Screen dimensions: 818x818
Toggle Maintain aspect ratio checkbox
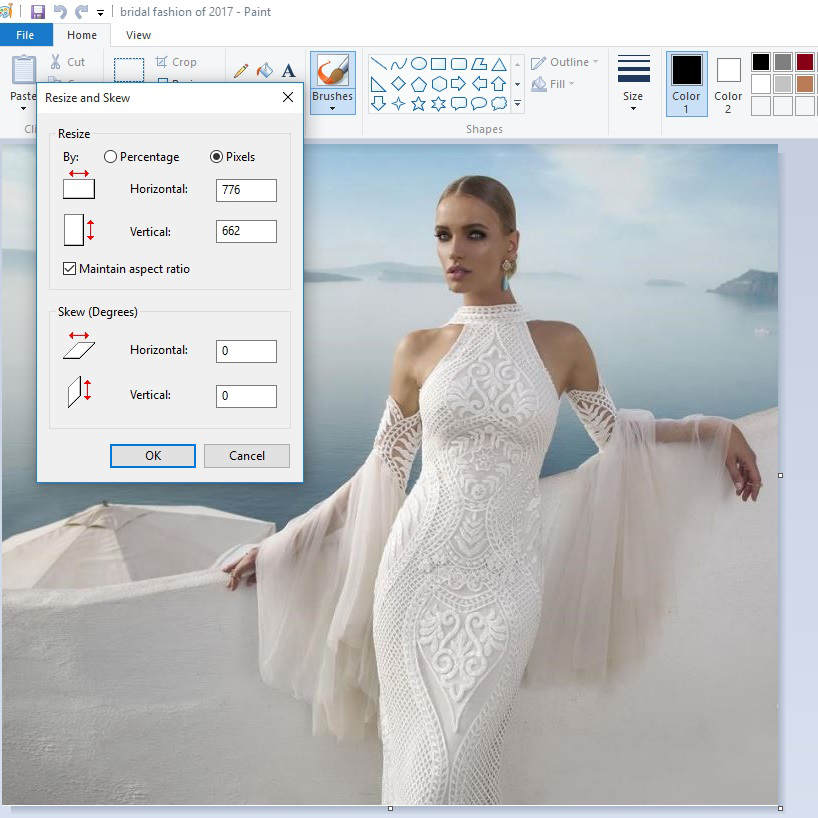tap(69, 269)
